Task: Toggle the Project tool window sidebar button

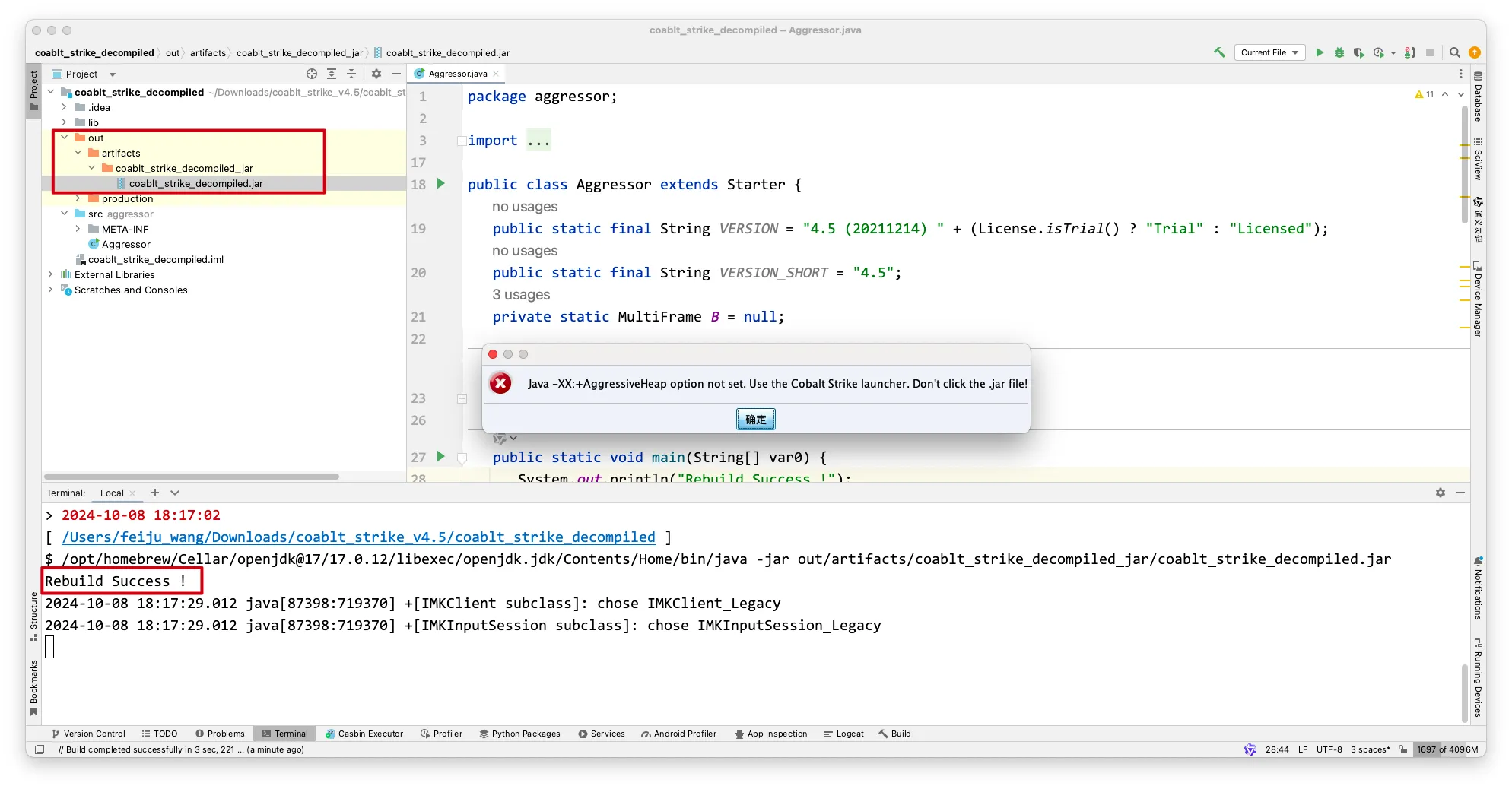Action: pyautogui.click(x=33, y=90)
